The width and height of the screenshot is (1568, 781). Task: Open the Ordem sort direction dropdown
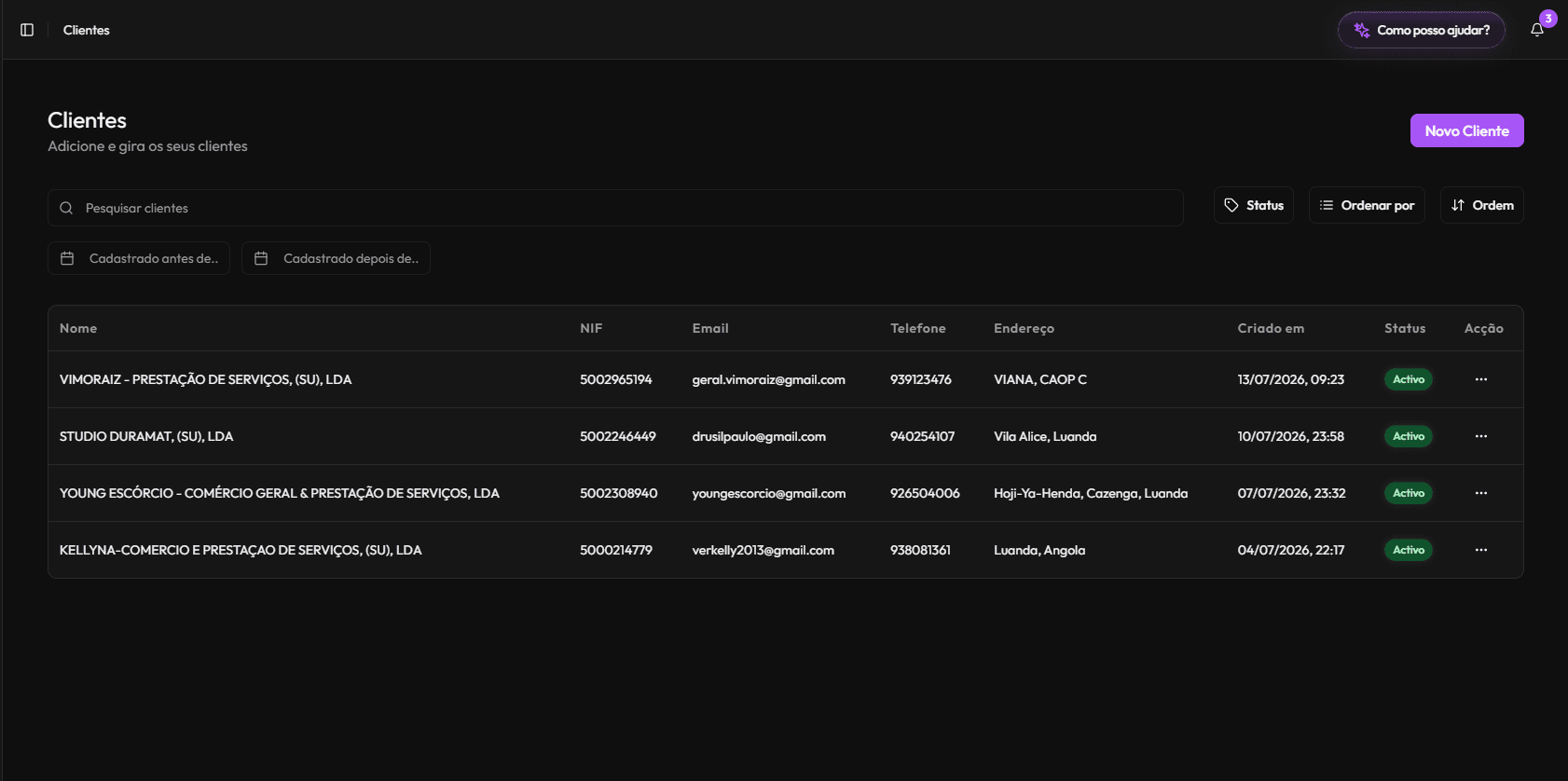pos(1482,205)
